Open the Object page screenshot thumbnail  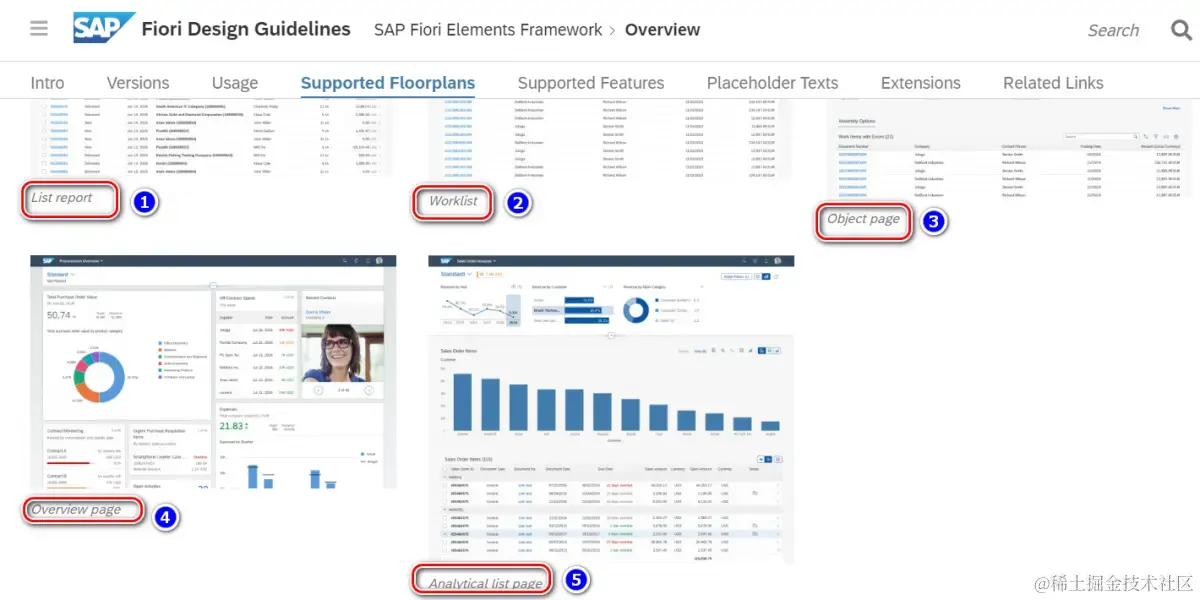pos(1010,148)
